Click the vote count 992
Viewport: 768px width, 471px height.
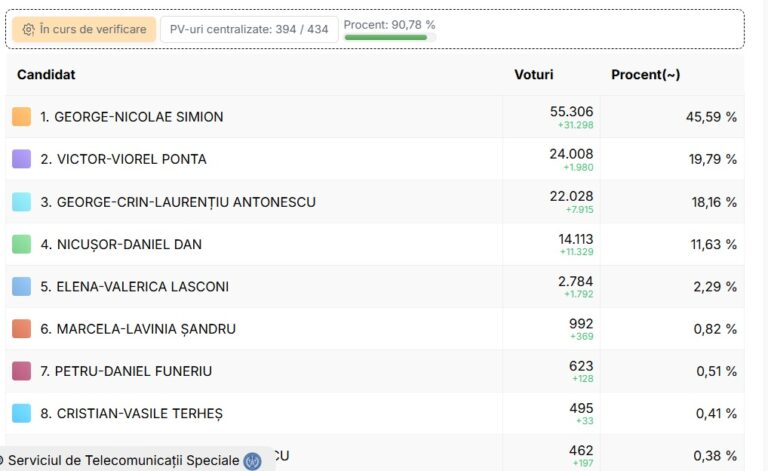[x=581, y=324]
